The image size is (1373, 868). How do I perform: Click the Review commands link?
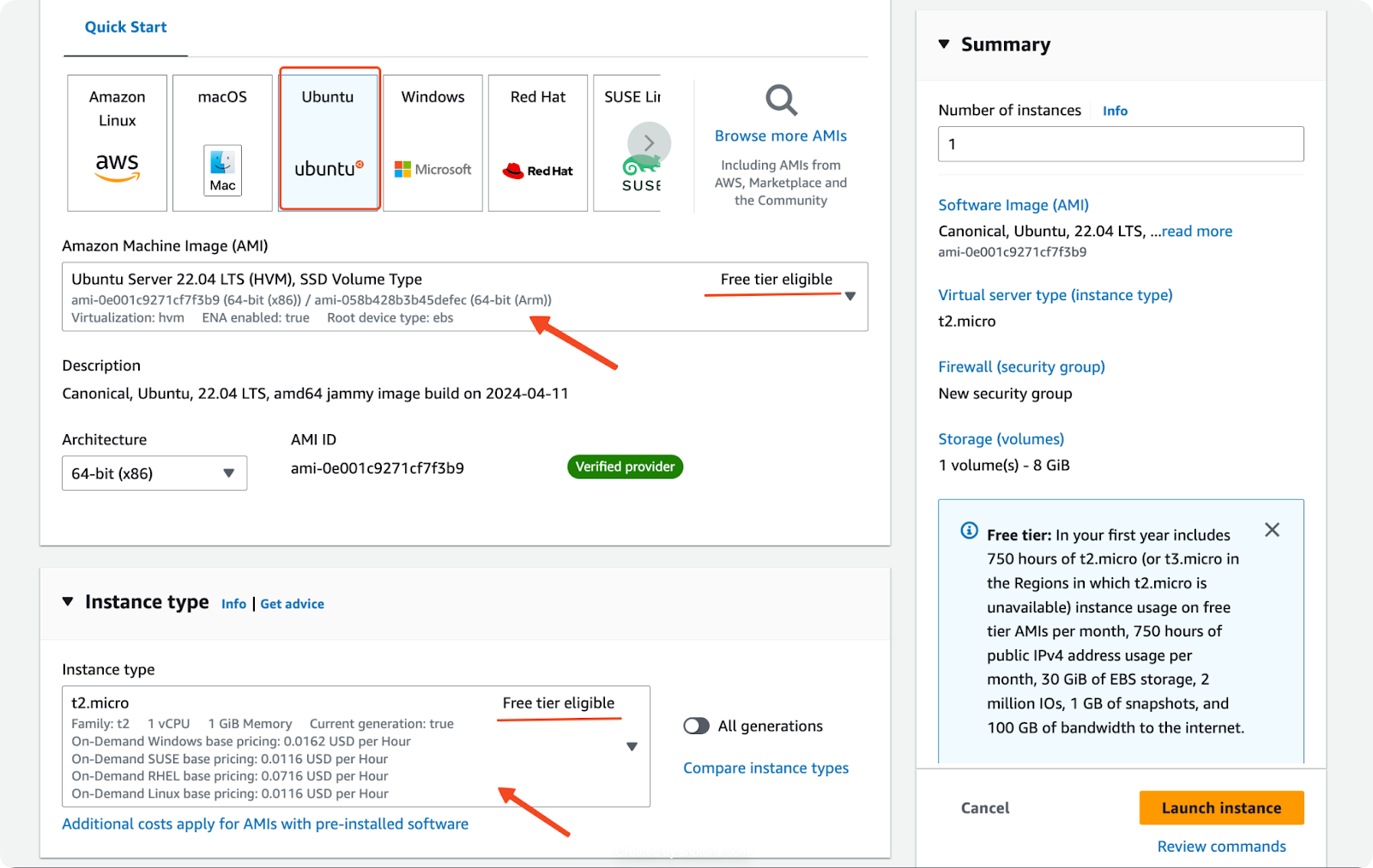pyautogui.click(x=1221, y=847)
